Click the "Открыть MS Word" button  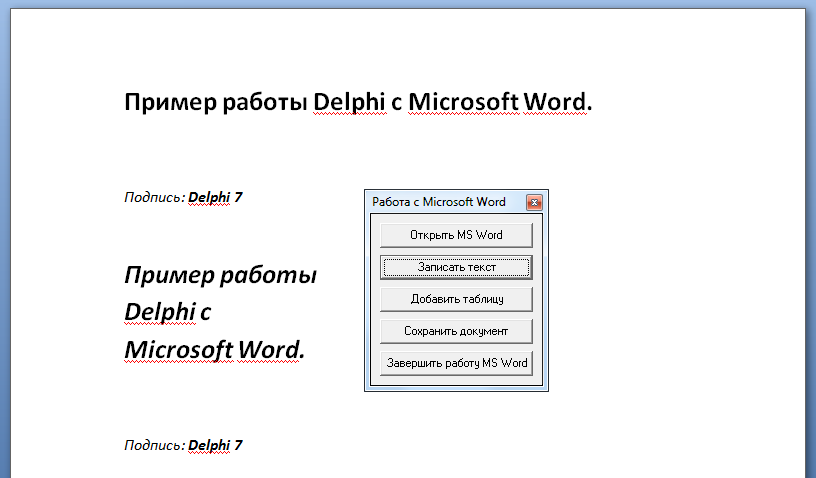[456, 235]
